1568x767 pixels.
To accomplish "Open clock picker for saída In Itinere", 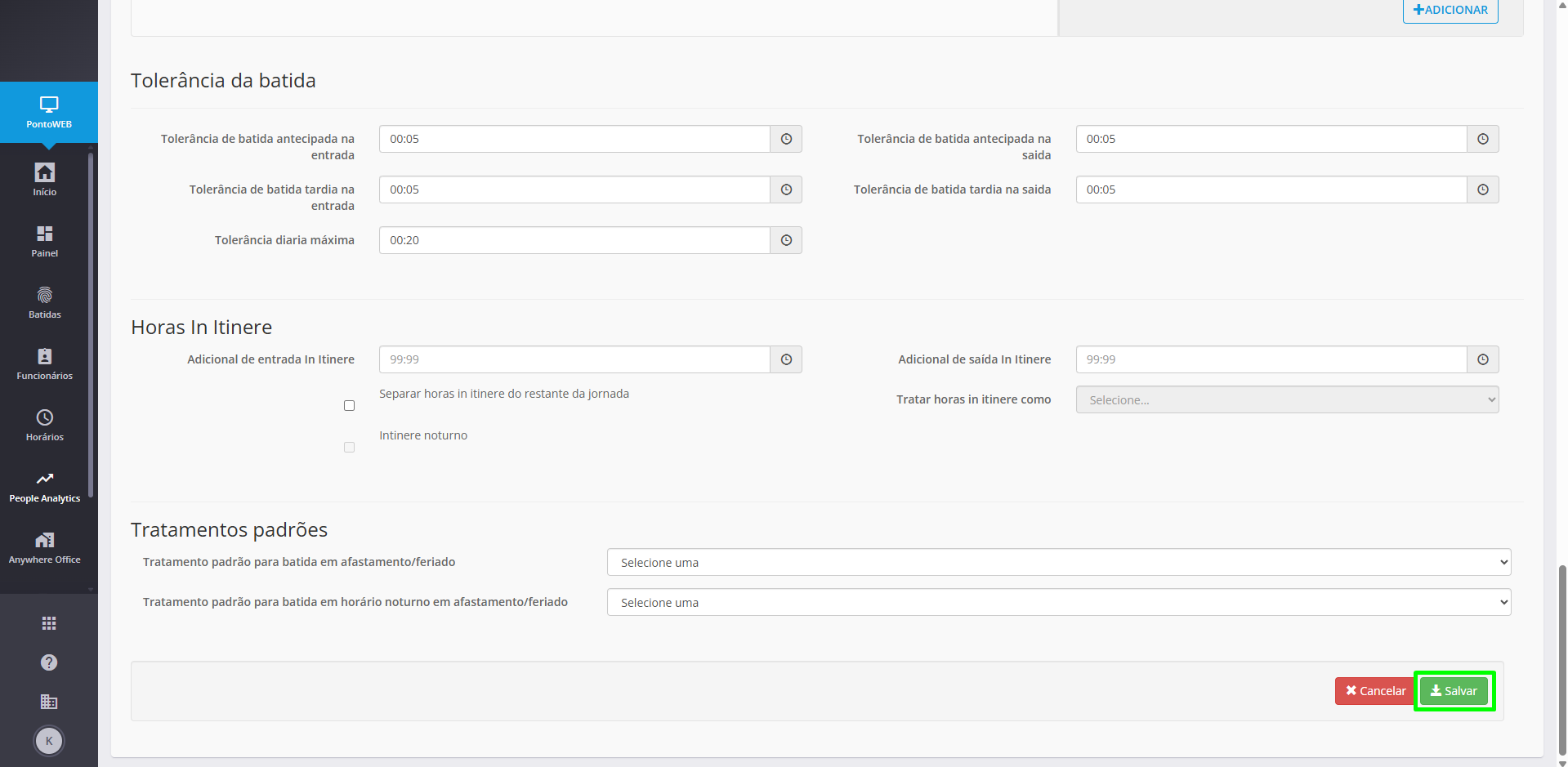I will [1483, 359].
